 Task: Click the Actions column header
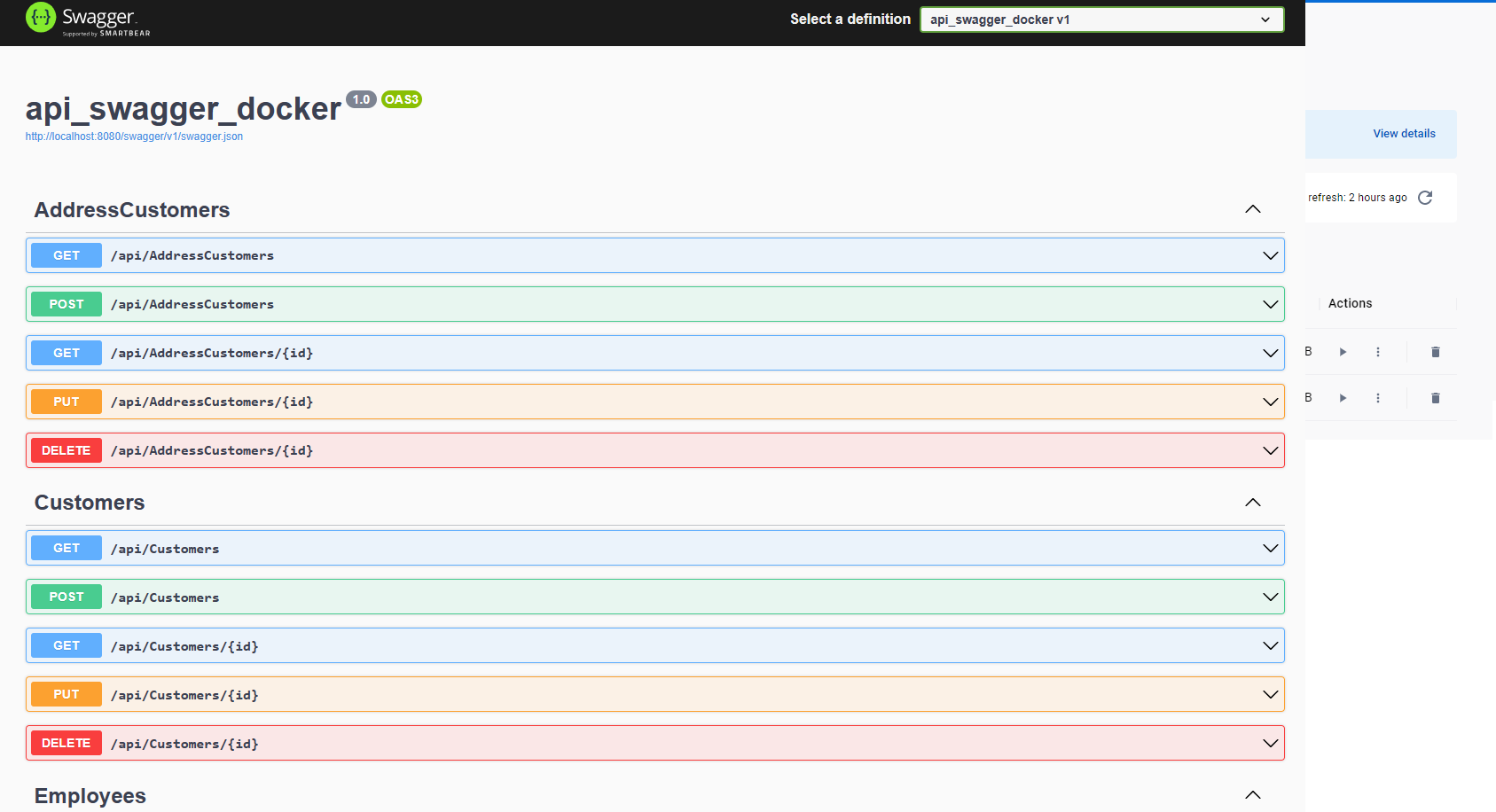[1350, 303]
